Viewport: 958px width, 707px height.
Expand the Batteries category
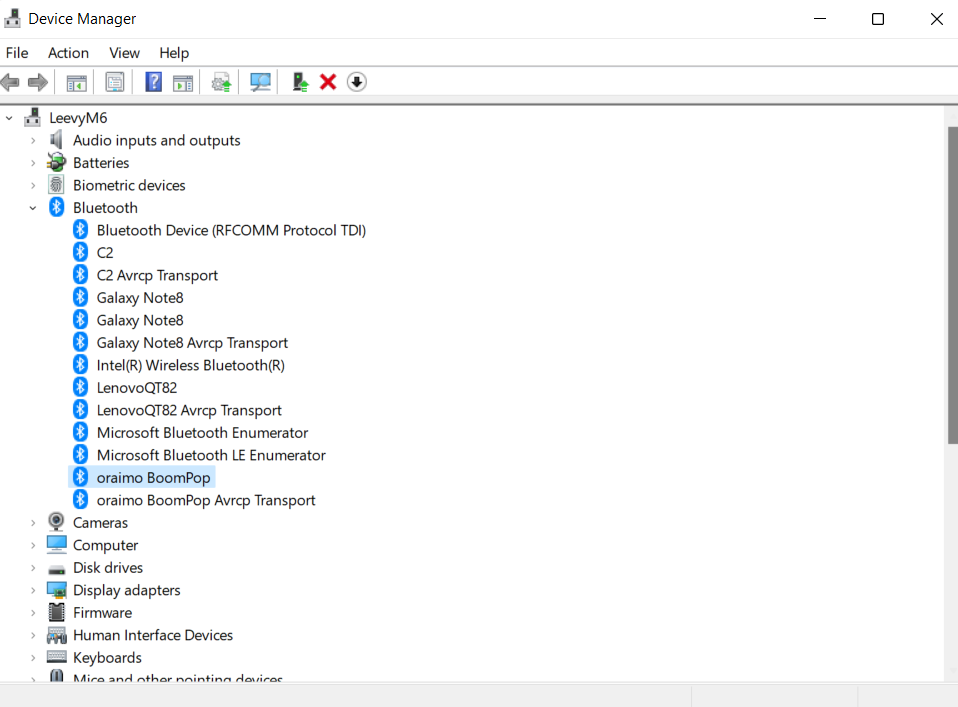(x=33, y=163)
